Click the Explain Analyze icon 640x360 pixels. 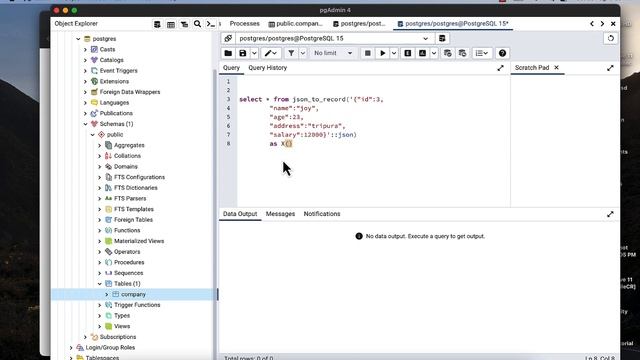point(422,53)
